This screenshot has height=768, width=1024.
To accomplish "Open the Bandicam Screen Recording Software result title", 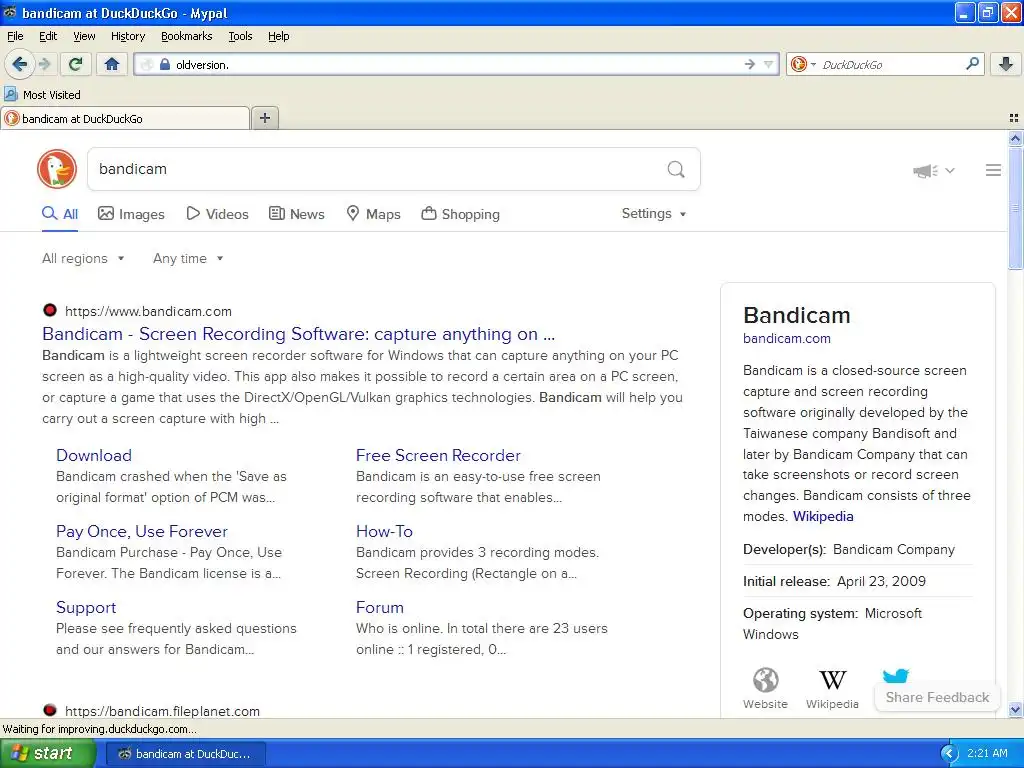I will pos(298,334).
